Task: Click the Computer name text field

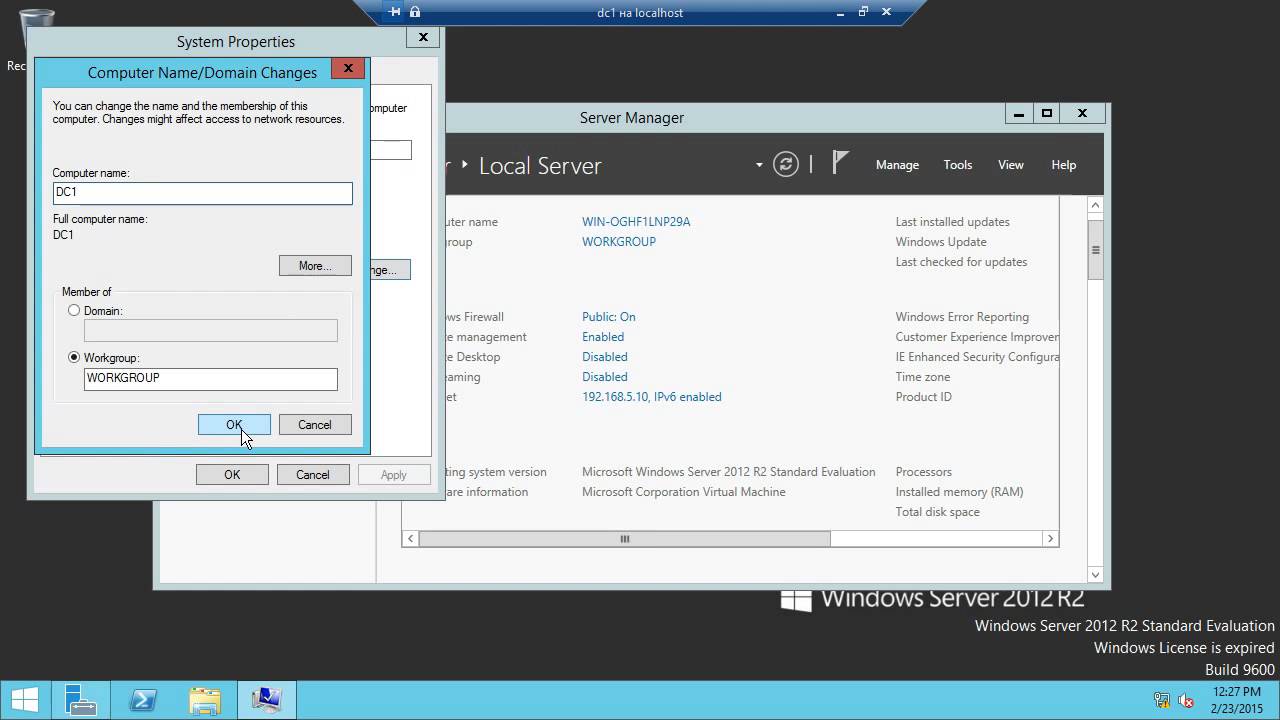Action: (x=203, y=192)
